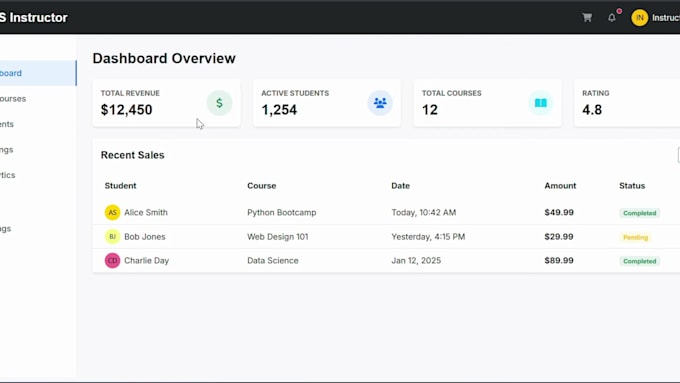Click Bob Jones's BJ avatar
This screenshot has width=680, height=383.
coord(112,236)
